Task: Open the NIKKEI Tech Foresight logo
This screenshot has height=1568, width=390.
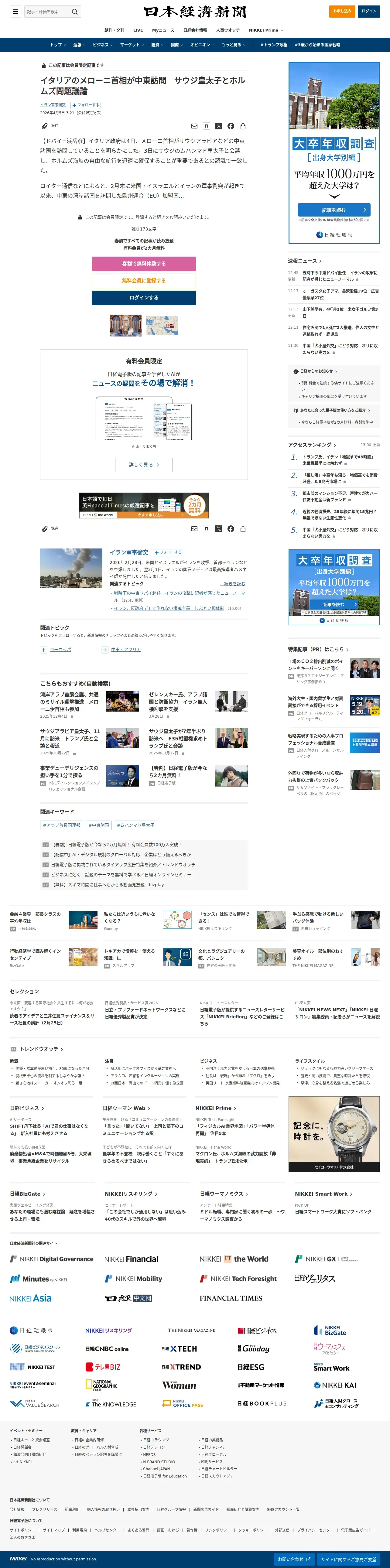Action: pyautogui.click(x=238, y=1278)
